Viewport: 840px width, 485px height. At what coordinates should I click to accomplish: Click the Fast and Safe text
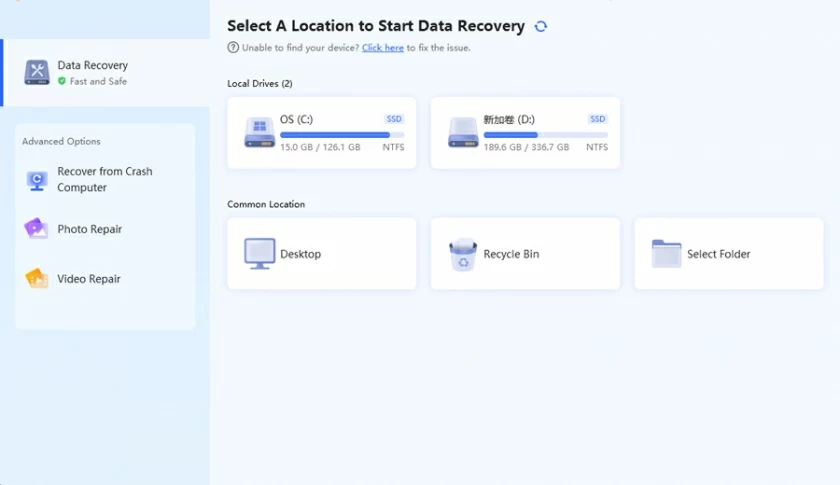(98, 81)
